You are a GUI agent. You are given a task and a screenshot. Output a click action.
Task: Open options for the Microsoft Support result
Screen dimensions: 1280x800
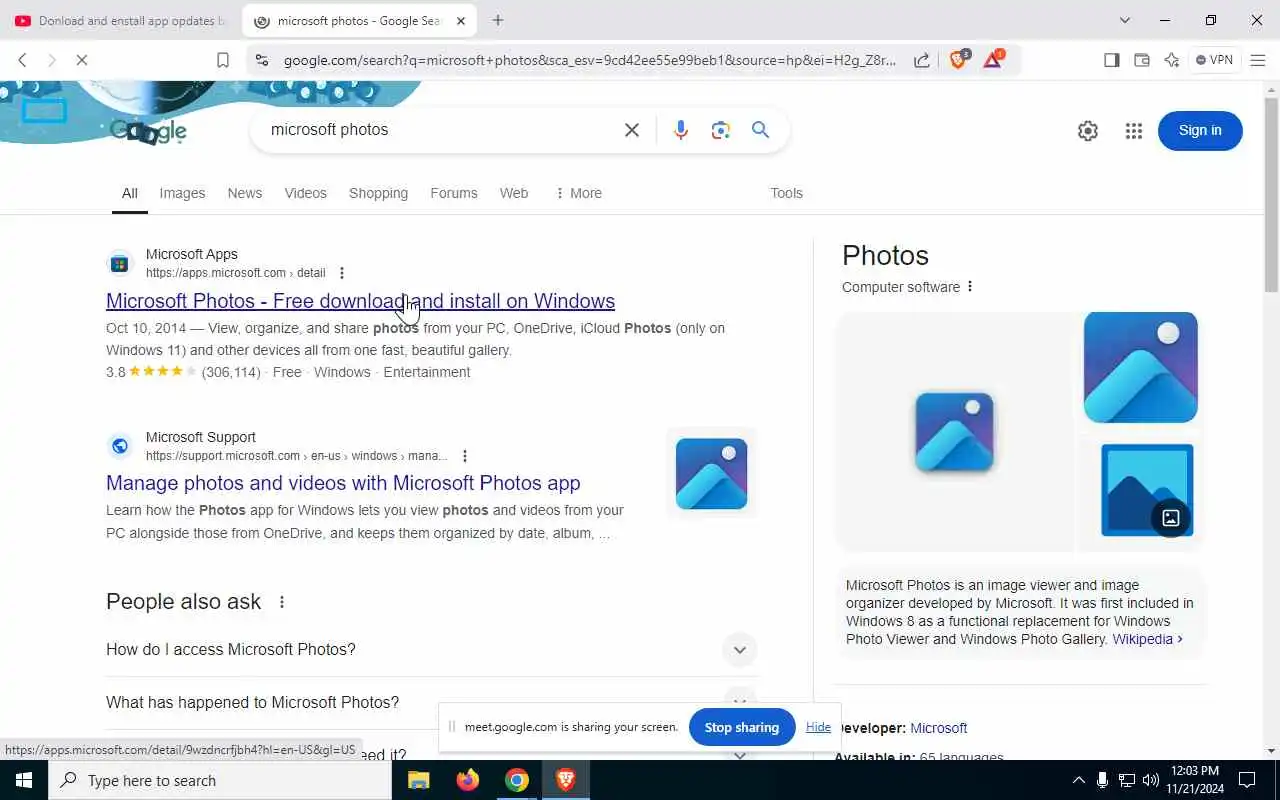point(465,456)
